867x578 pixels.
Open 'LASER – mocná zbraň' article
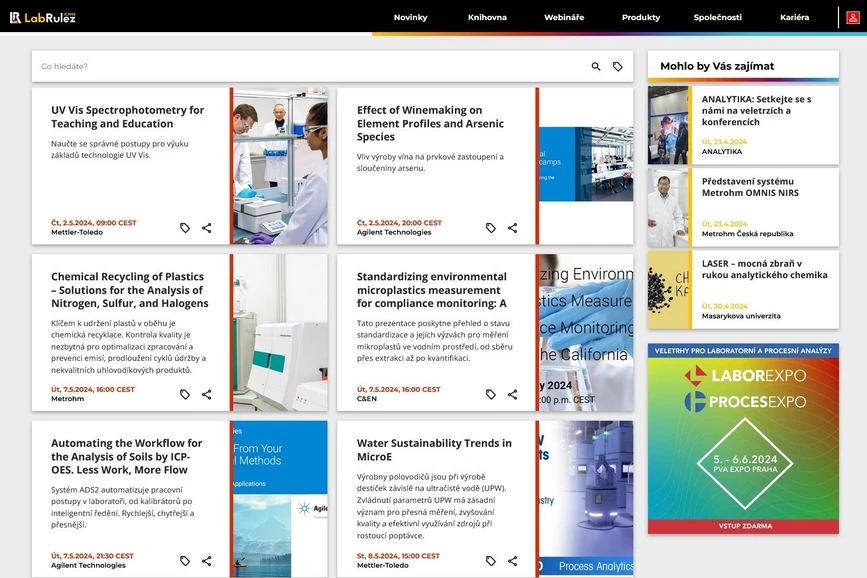pos(765,269)
